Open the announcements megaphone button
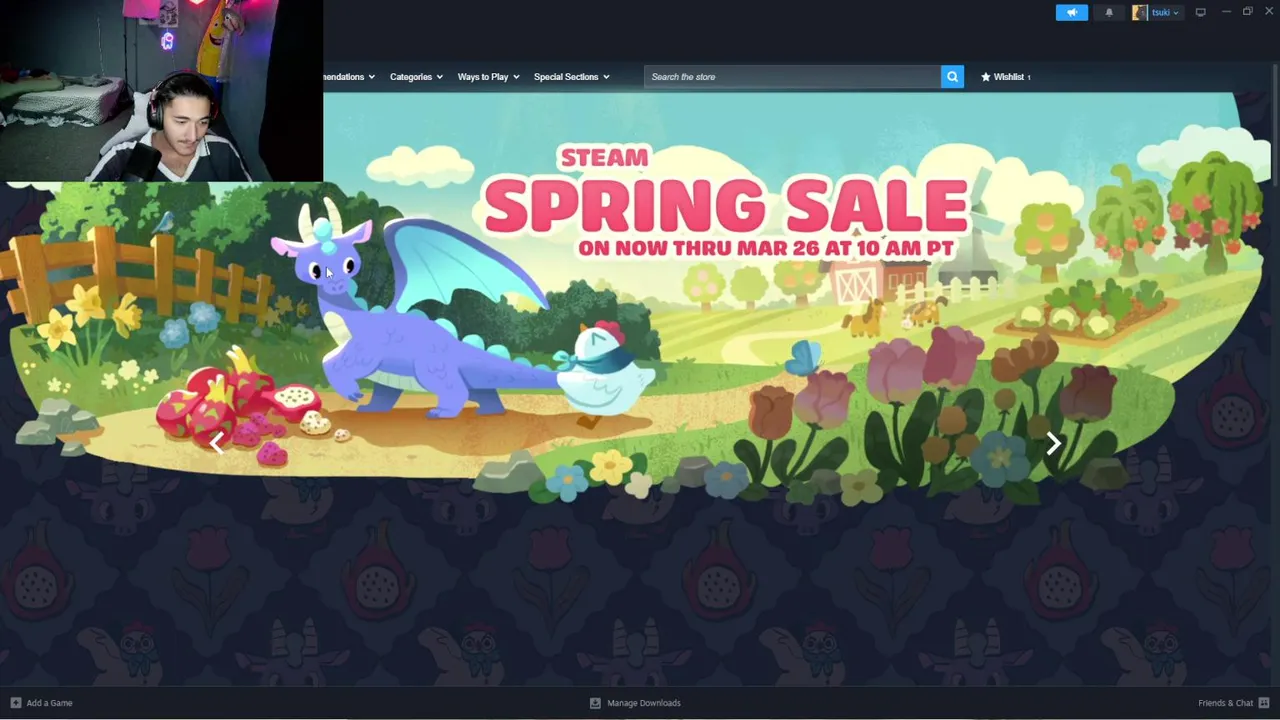This screenshot has width=1280, height=720. click(1071, 12)
